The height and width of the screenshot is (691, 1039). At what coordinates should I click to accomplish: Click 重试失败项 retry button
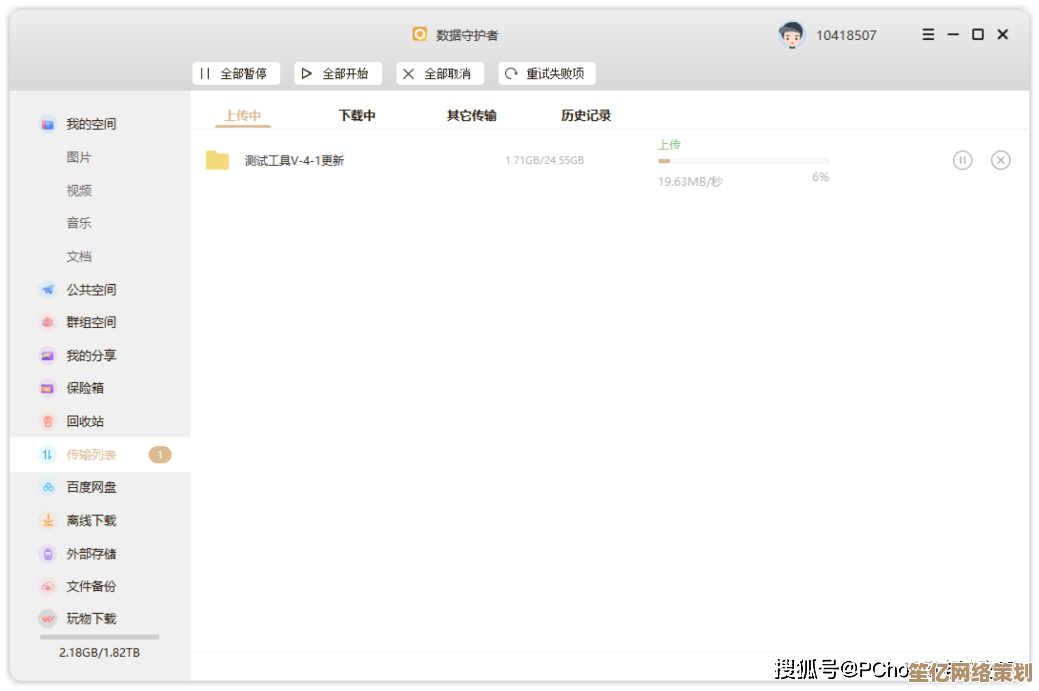[x=546, y=74]
